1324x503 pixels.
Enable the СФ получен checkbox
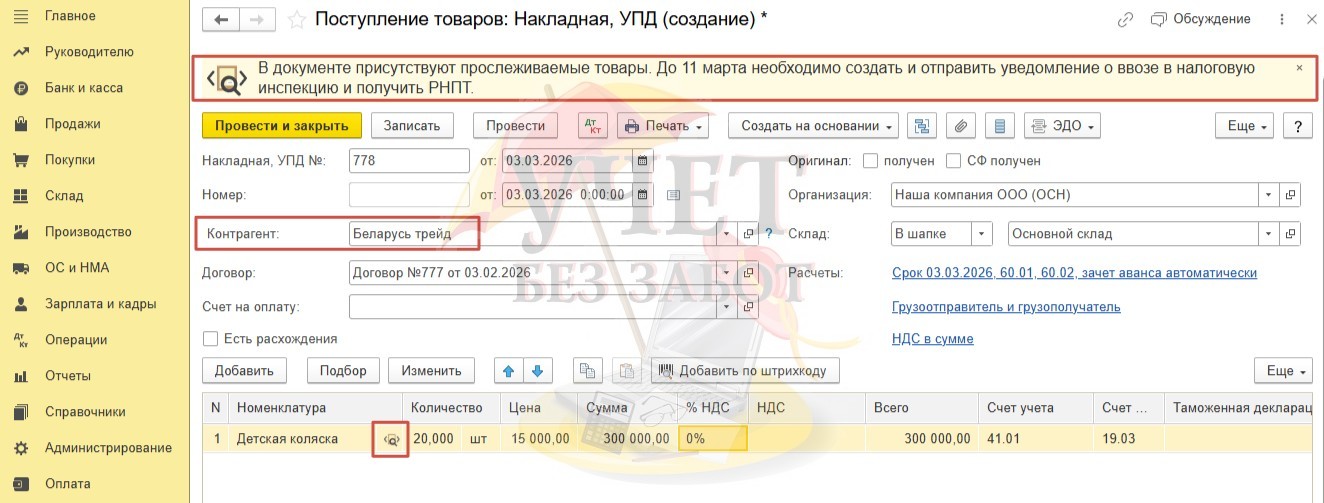click(953, 161)
